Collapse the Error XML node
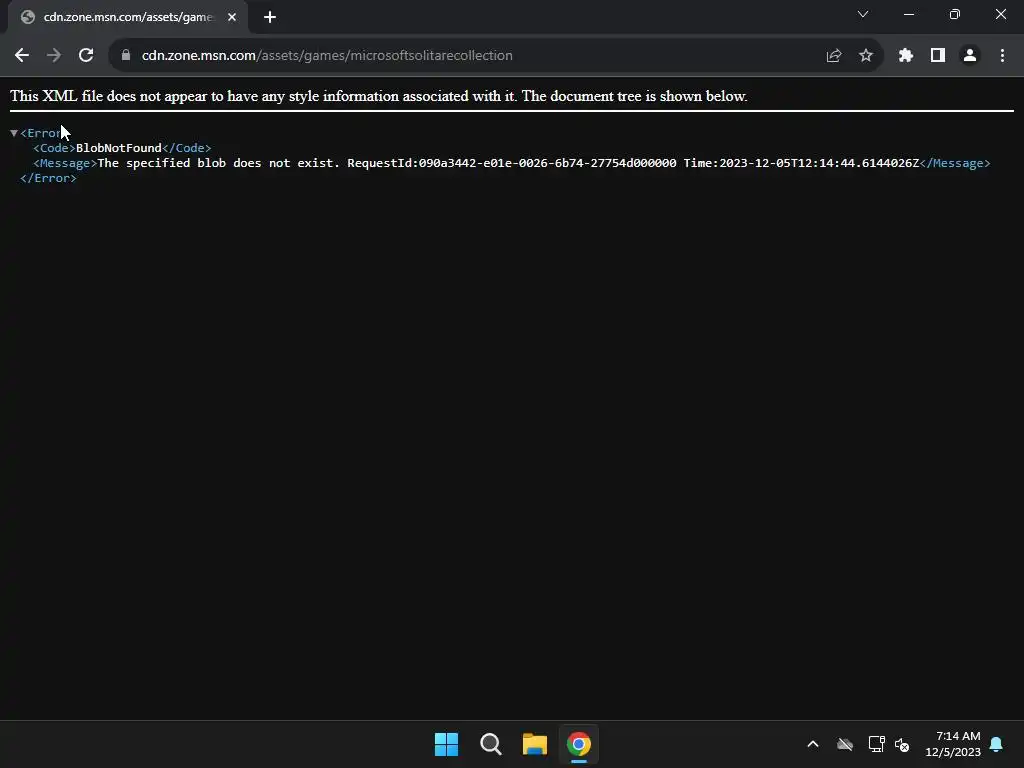1024x768 pixels. tap(14, 133)
